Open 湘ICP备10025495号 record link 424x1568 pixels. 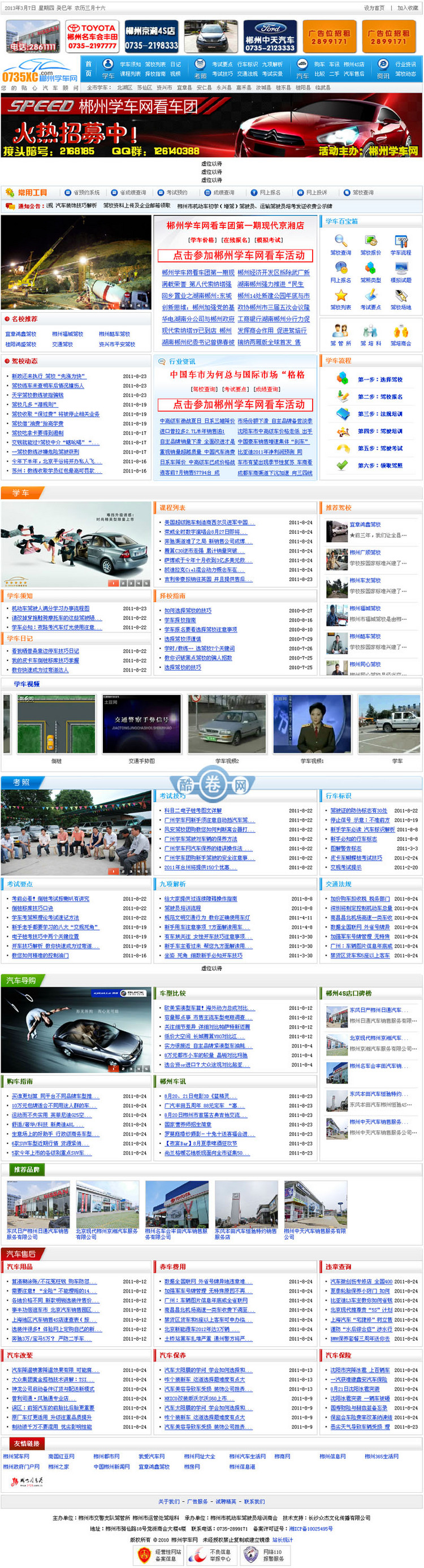click(311, 1528)
